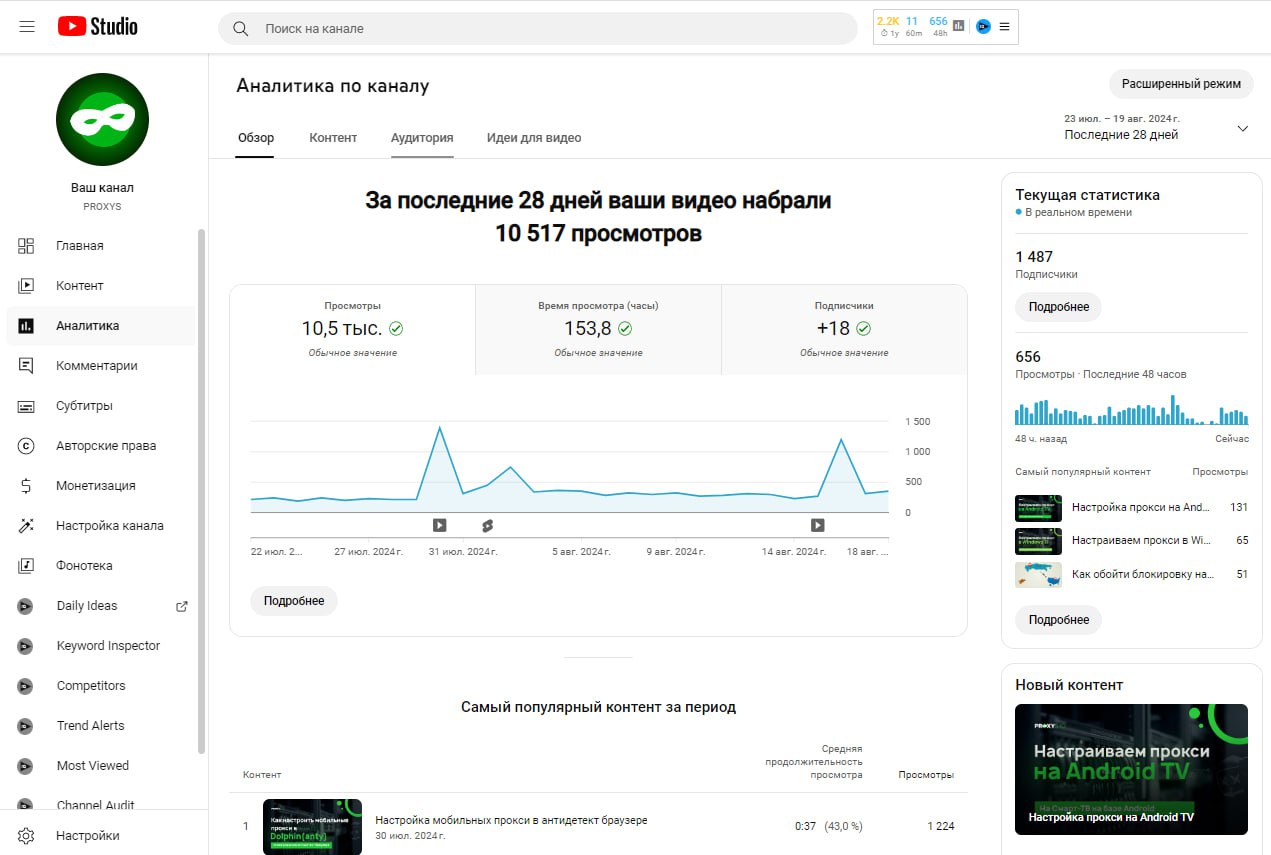The image size is (1271, 855).
Task: Click the YouTube Studio logo
Action: tap(97, 27)
